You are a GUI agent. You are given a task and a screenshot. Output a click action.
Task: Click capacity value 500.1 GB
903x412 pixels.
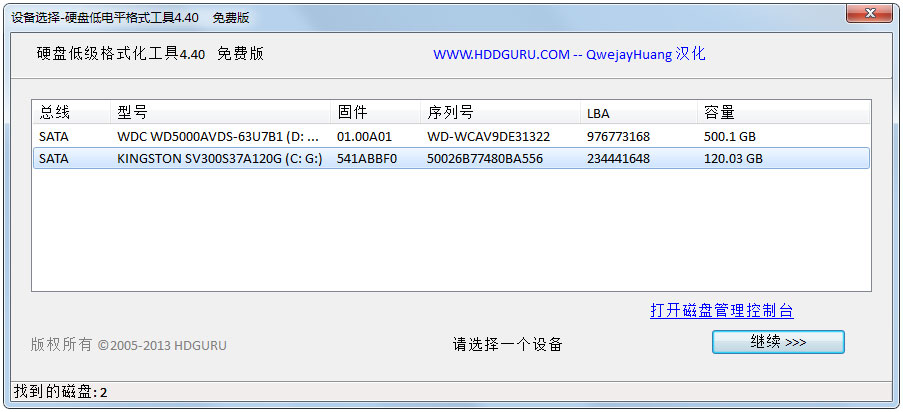730,137
